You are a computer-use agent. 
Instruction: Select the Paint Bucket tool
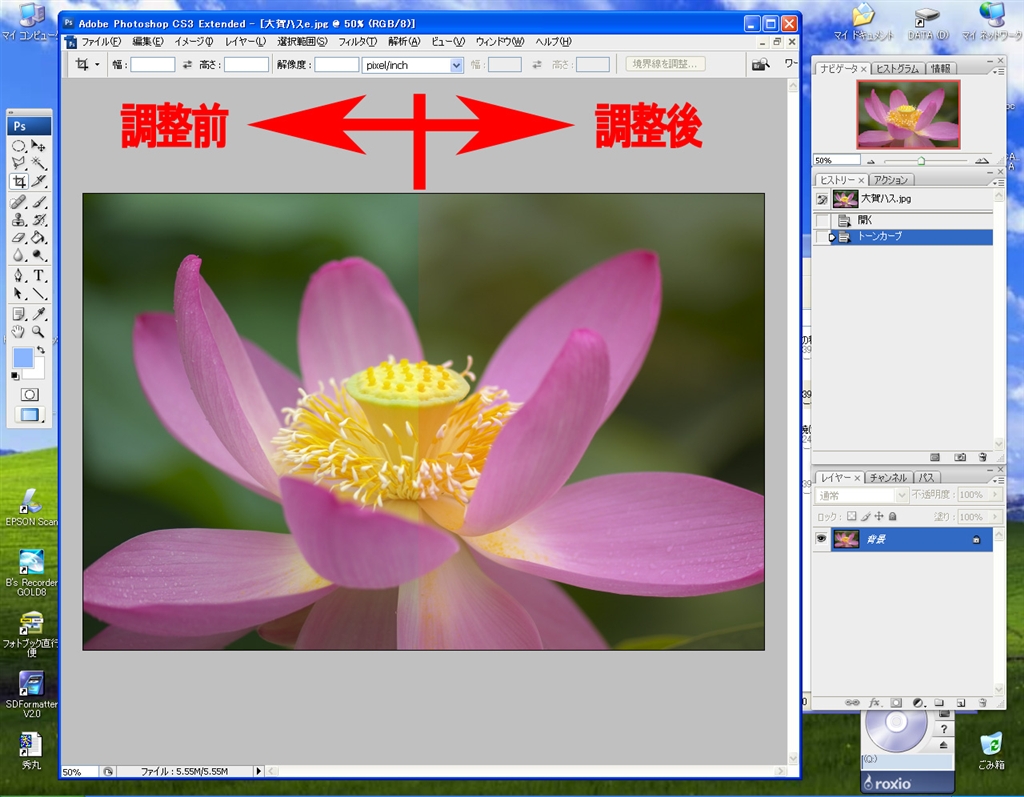(39, 237)
